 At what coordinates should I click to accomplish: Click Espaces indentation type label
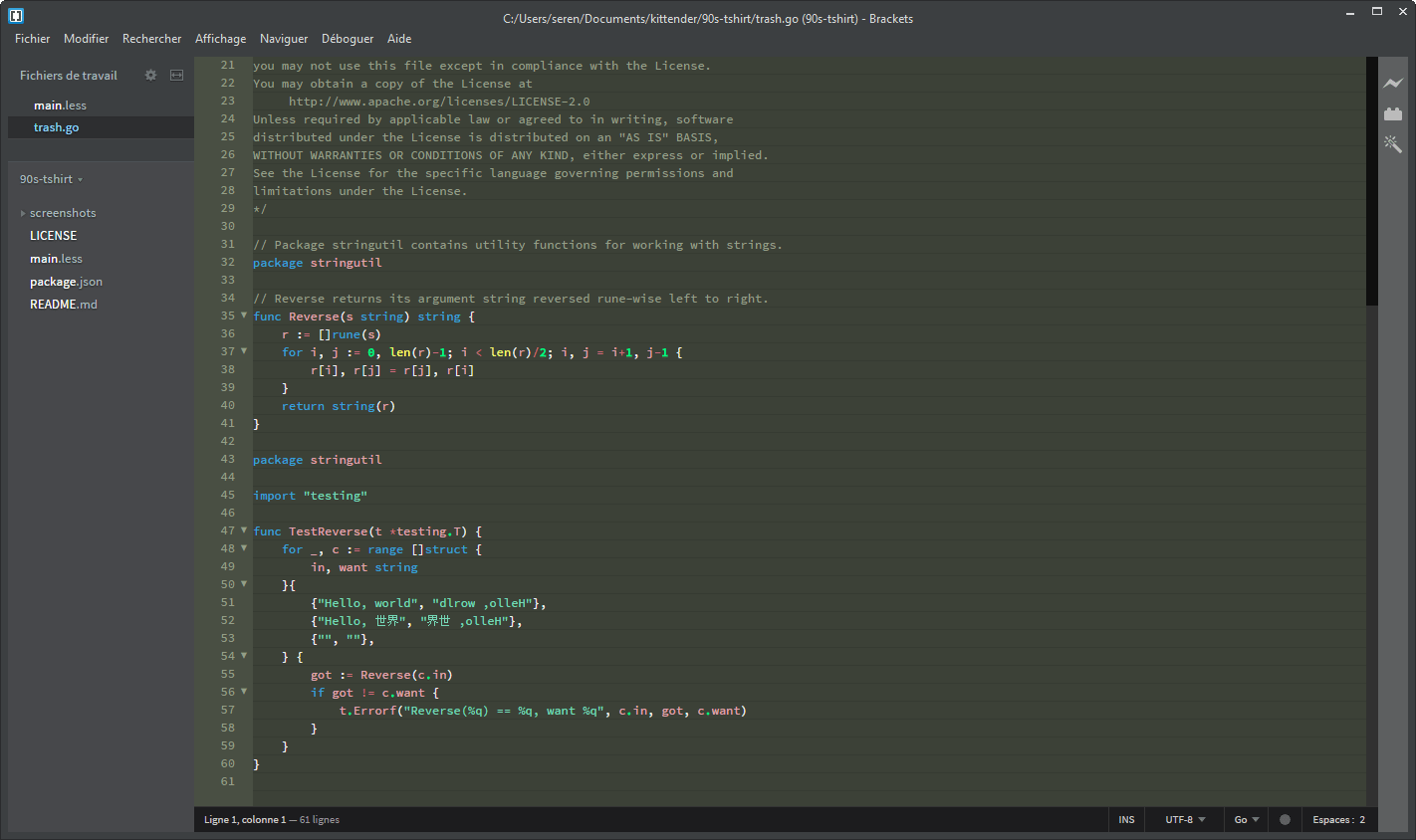click(x=1332, y=820)
